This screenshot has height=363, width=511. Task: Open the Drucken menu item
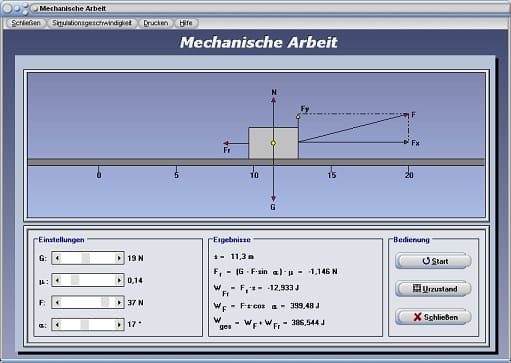click(155, 23)
